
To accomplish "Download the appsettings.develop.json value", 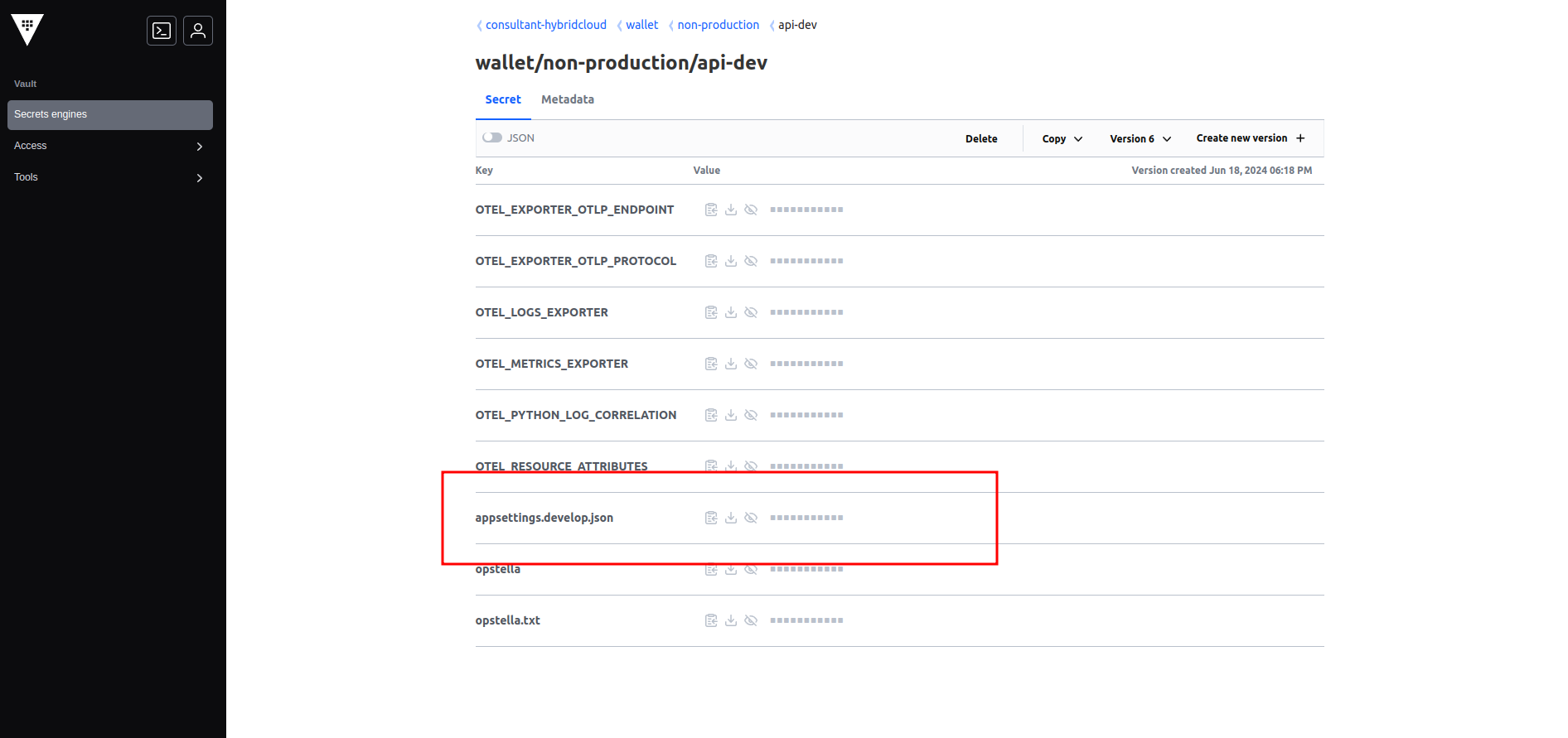I will coord(731,518).
